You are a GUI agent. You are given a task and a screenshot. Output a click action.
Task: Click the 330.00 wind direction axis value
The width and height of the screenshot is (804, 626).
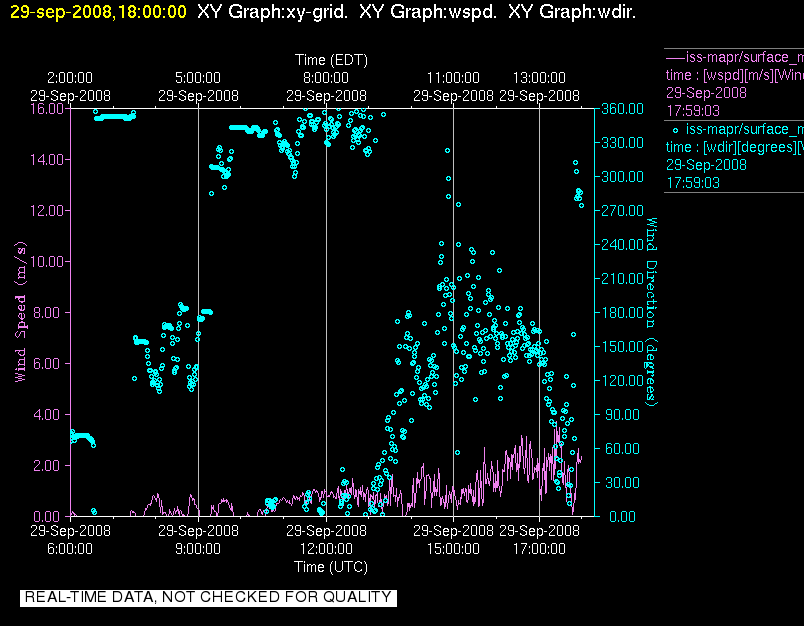[622, 143]
